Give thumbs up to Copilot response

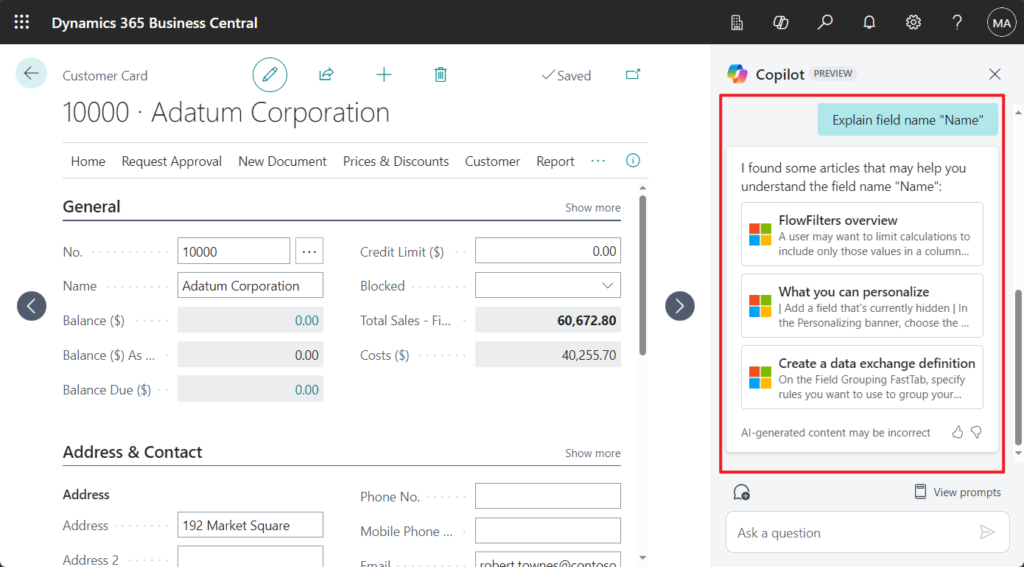(957, 432)
